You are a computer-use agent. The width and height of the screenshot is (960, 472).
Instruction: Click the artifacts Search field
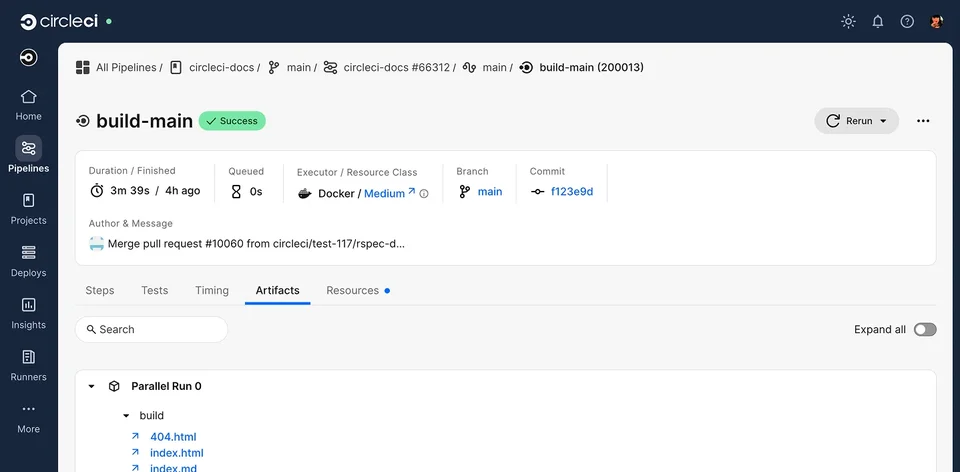click(x=151, y=329)
